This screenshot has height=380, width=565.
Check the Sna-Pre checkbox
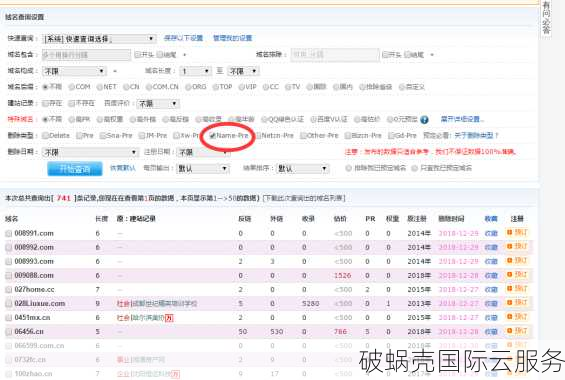103,136
